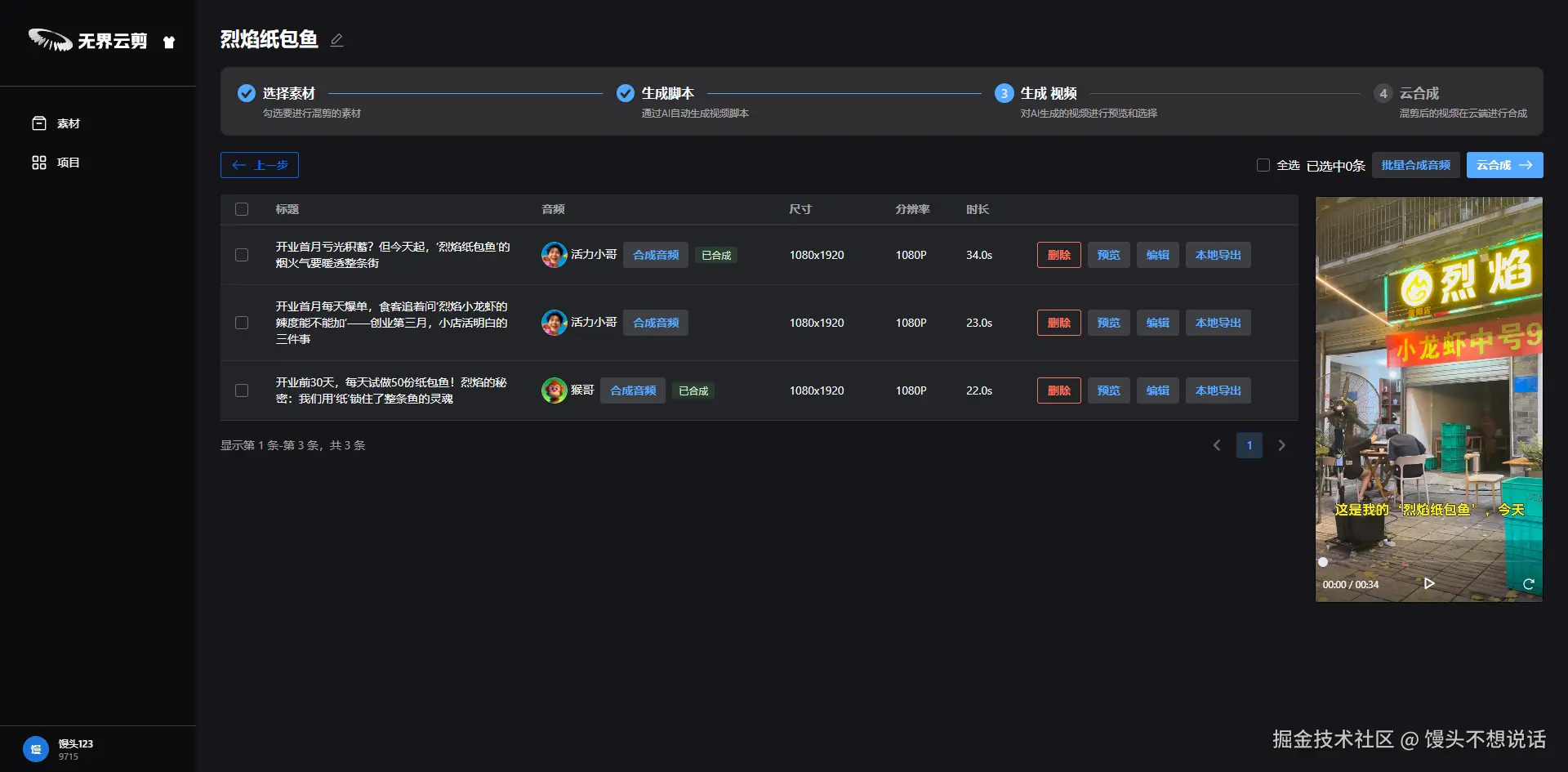The image size is (1568, 772).
Task: Export the 23.0s video locally
Action: click(x=1218, y=323)
